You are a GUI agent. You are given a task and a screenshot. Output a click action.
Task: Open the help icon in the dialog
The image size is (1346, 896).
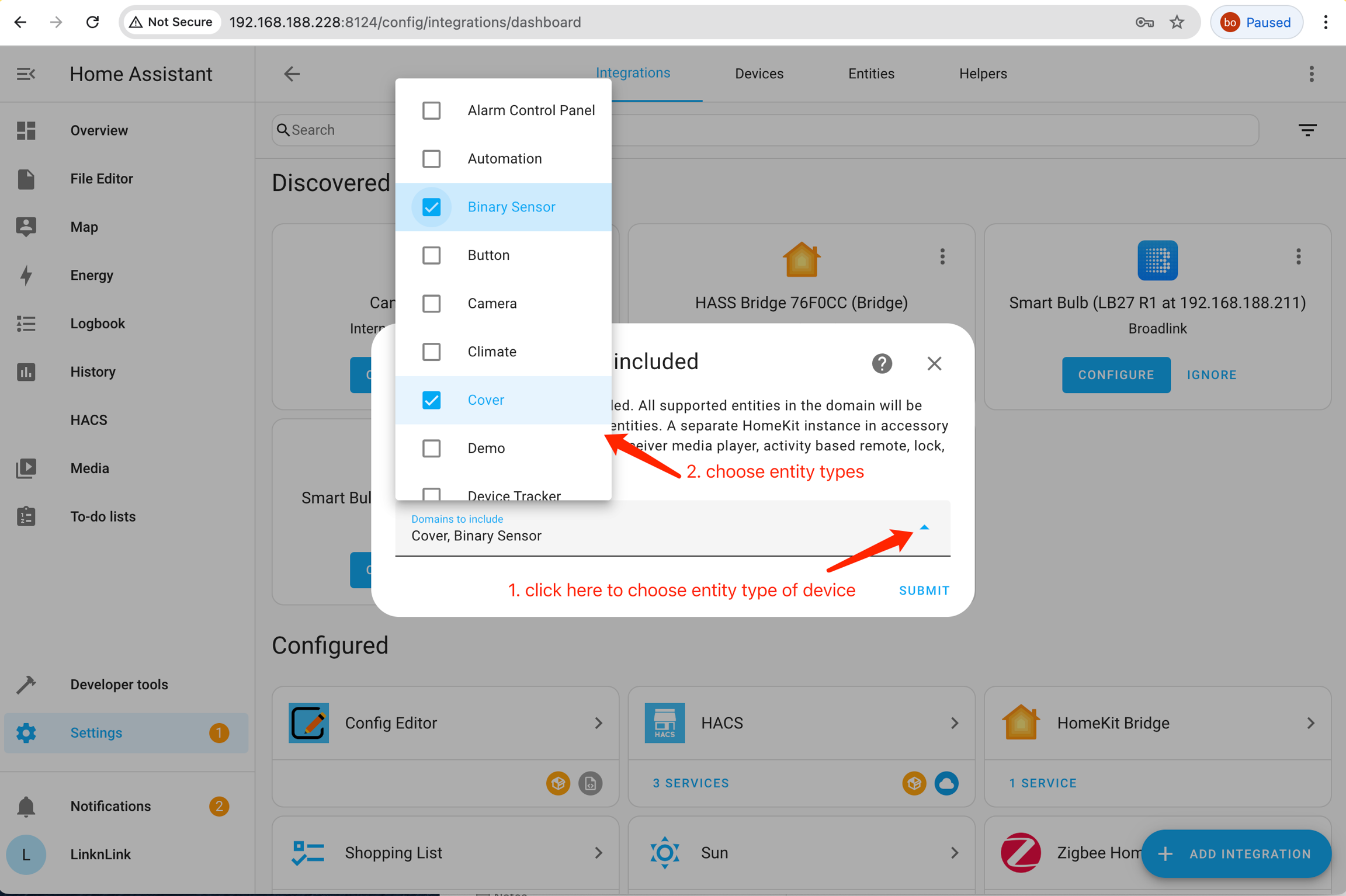[882, 363]
